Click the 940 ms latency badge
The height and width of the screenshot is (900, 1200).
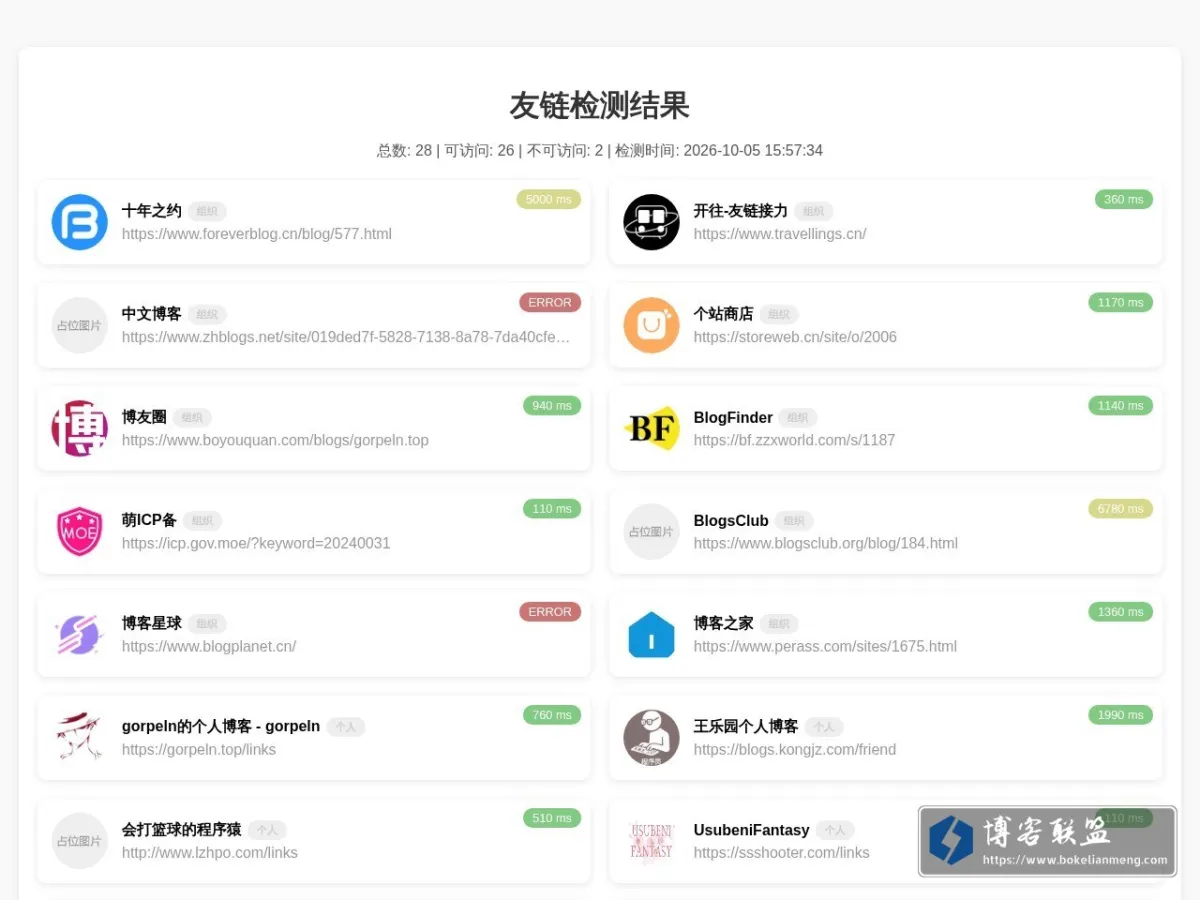[552, 405]
